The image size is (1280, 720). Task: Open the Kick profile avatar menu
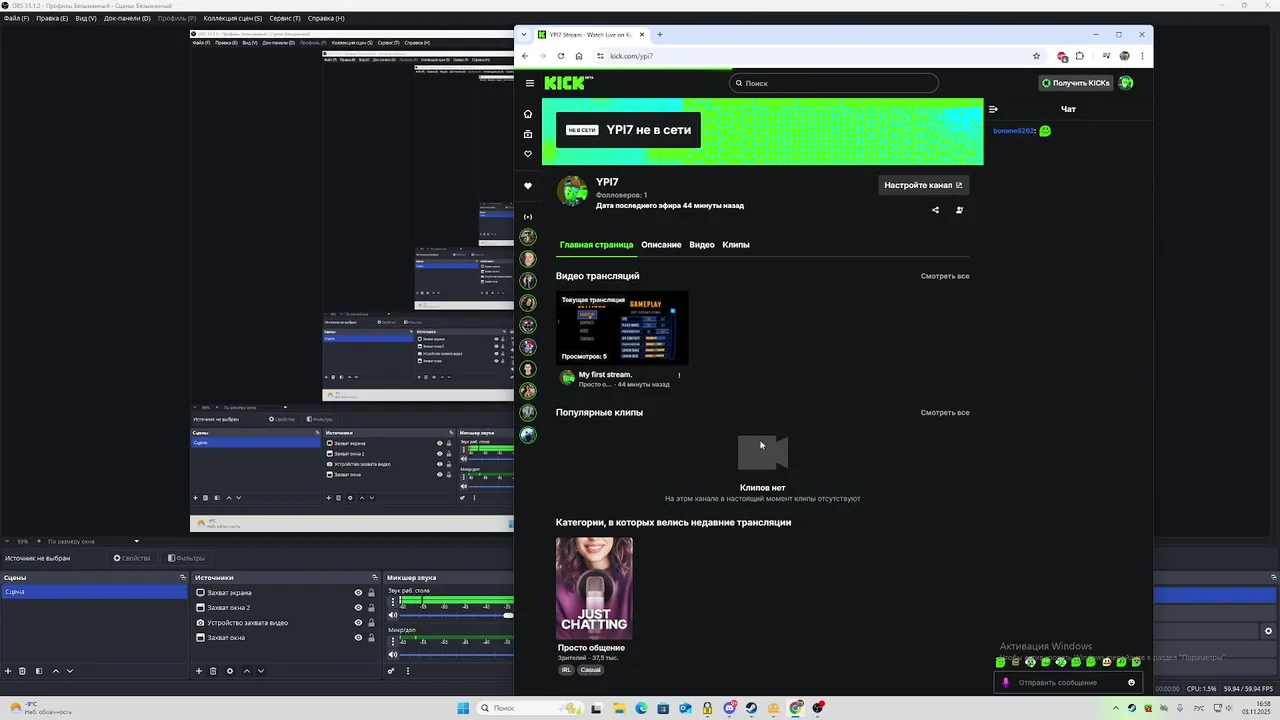(1126, 83)
